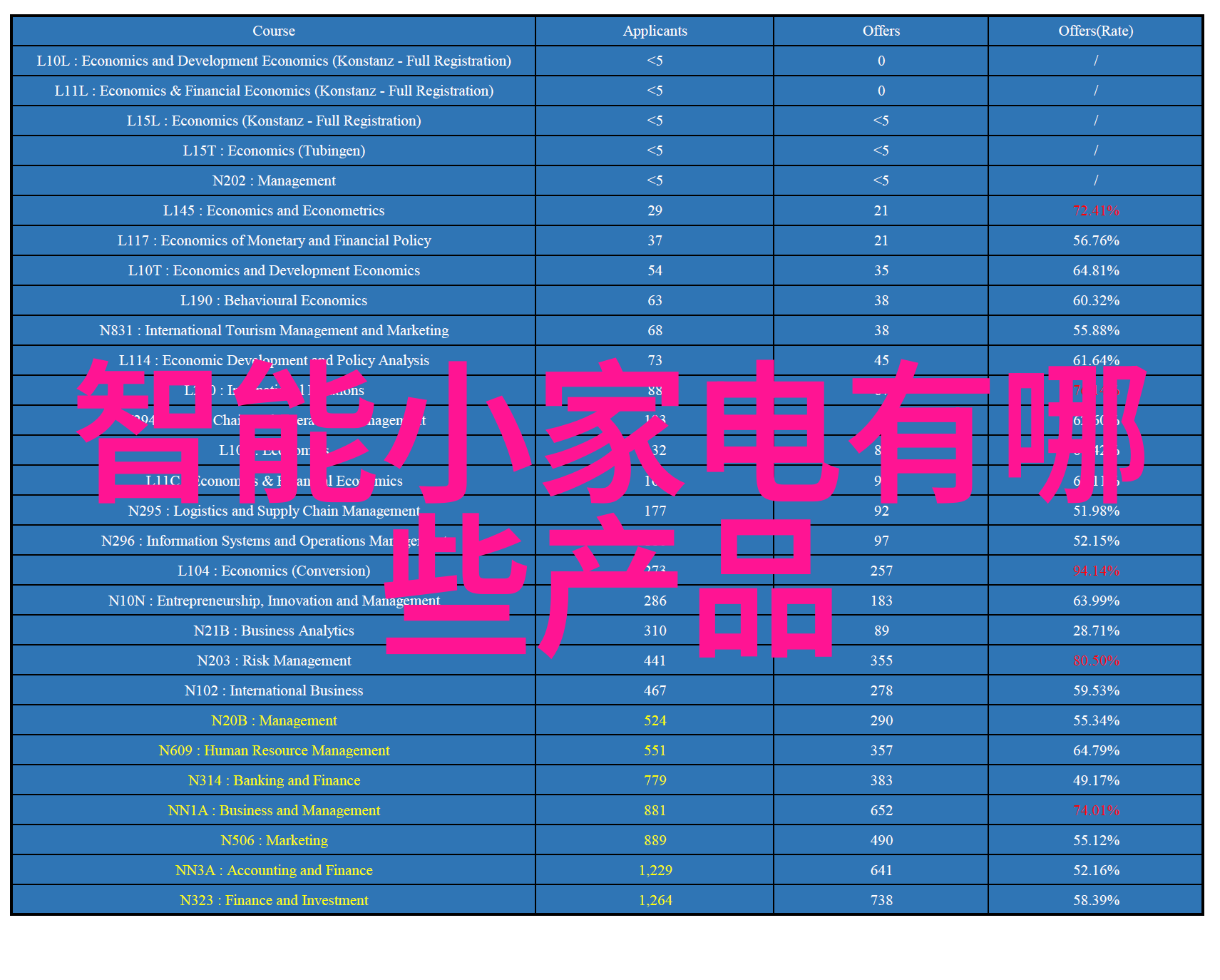Click the yellow applicants value 524
Image resolution: width=1220 pixels, height=980 pixels.
pyautogui.click(x=655, y=720)
